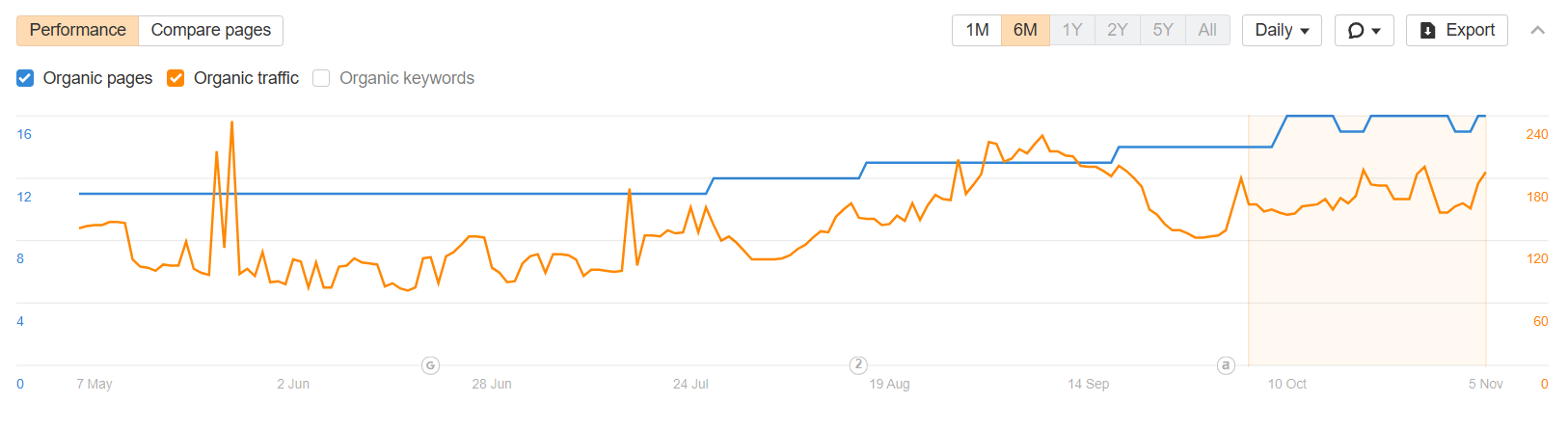Choose the 5Y time range
The width and height of the screenshot is (1568, 429).
(x=1163, y=30)
